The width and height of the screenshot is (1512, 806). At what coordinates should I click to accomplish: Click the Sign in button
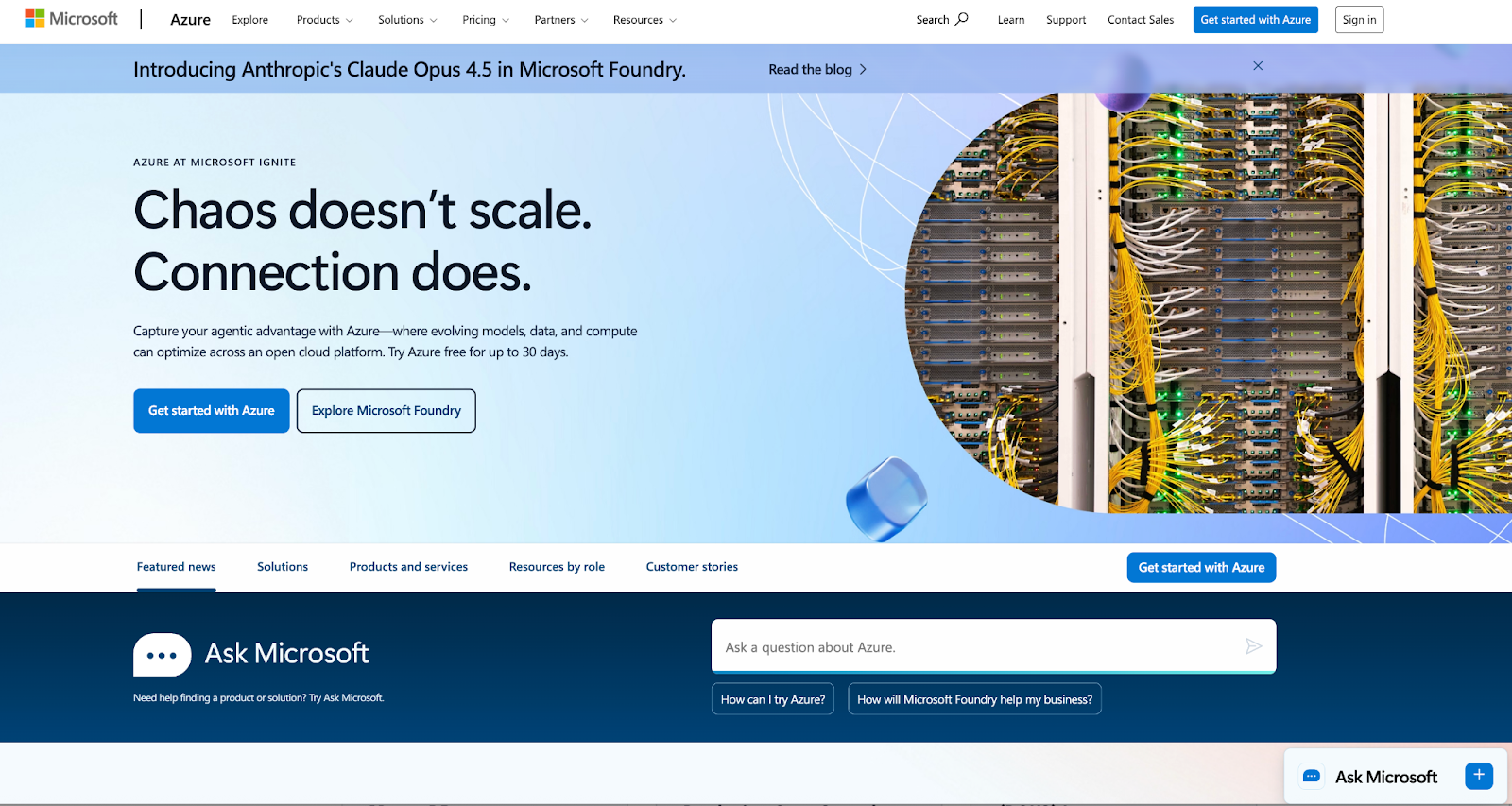pyautogui.click(x=1359, y=20)
